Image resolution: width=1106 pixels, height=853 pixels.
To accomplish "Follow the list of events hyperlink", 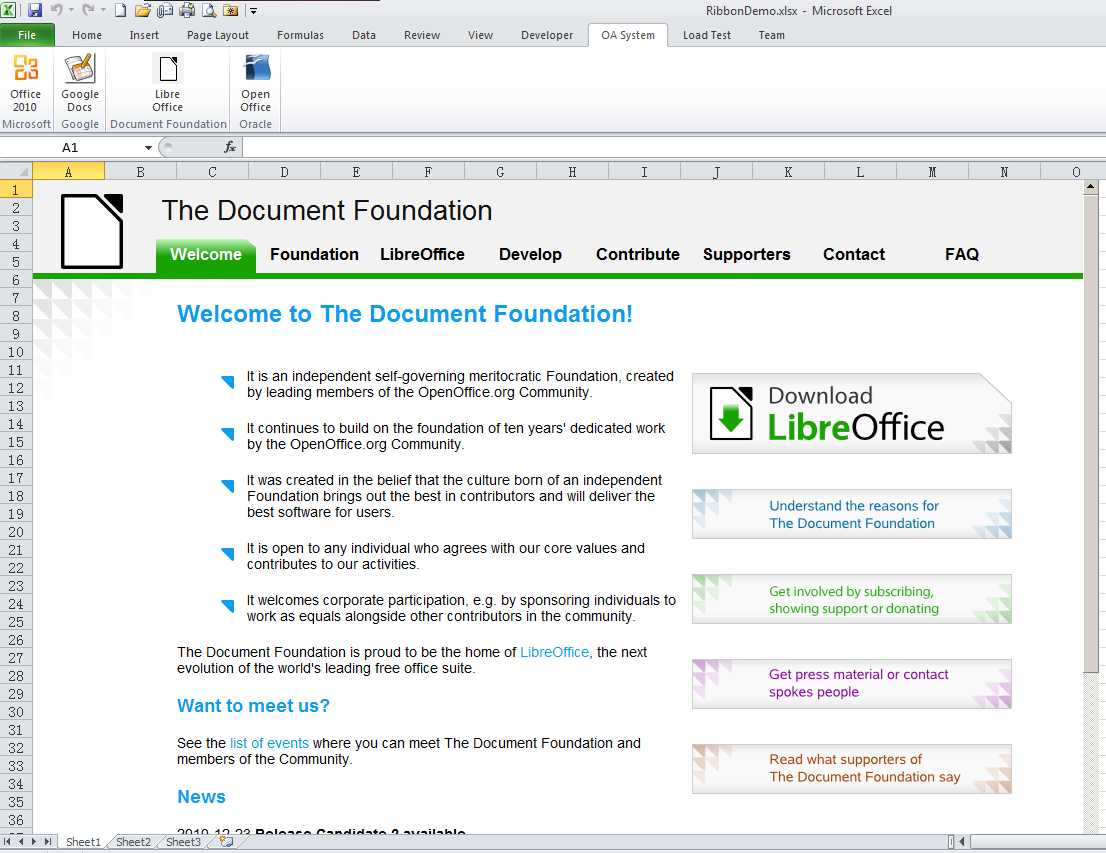I will click(x=269, y=744).
